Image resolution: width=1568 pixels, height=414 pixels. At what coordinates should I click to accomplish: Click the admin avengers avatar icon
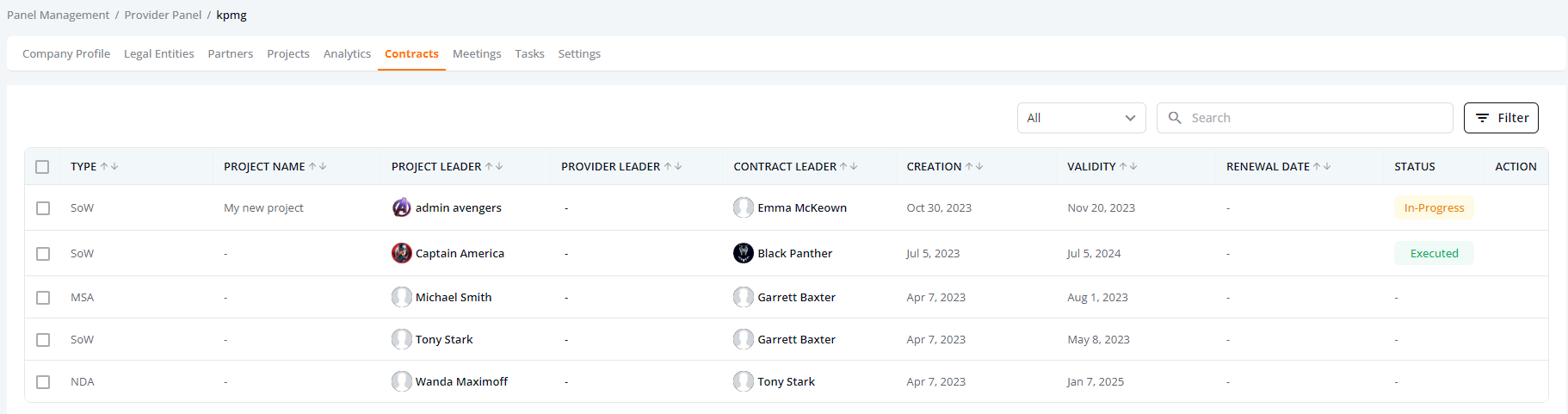401,207
